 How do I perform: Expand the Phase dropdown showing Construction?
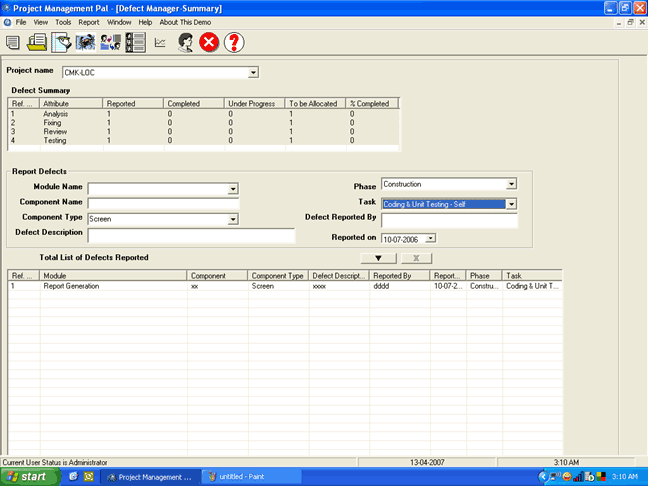pos(511,184)
